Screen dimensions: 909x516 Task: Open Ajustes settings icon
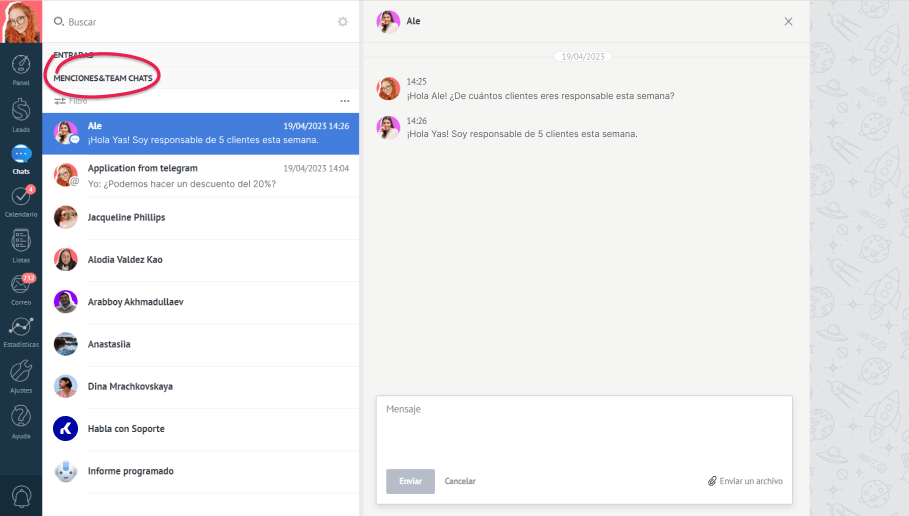point(21,374)
